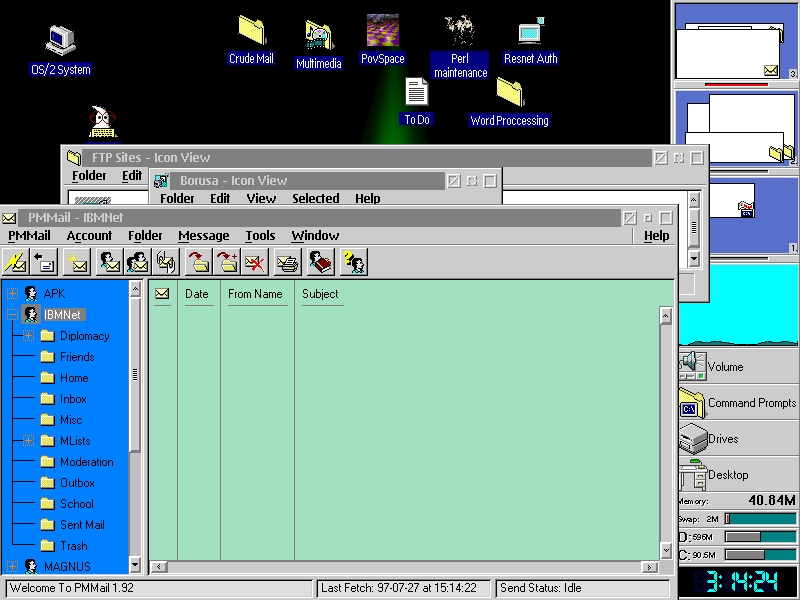Click the C: drive usage bar
This screenshot has height=600, width=800.
tap(760, 555)
